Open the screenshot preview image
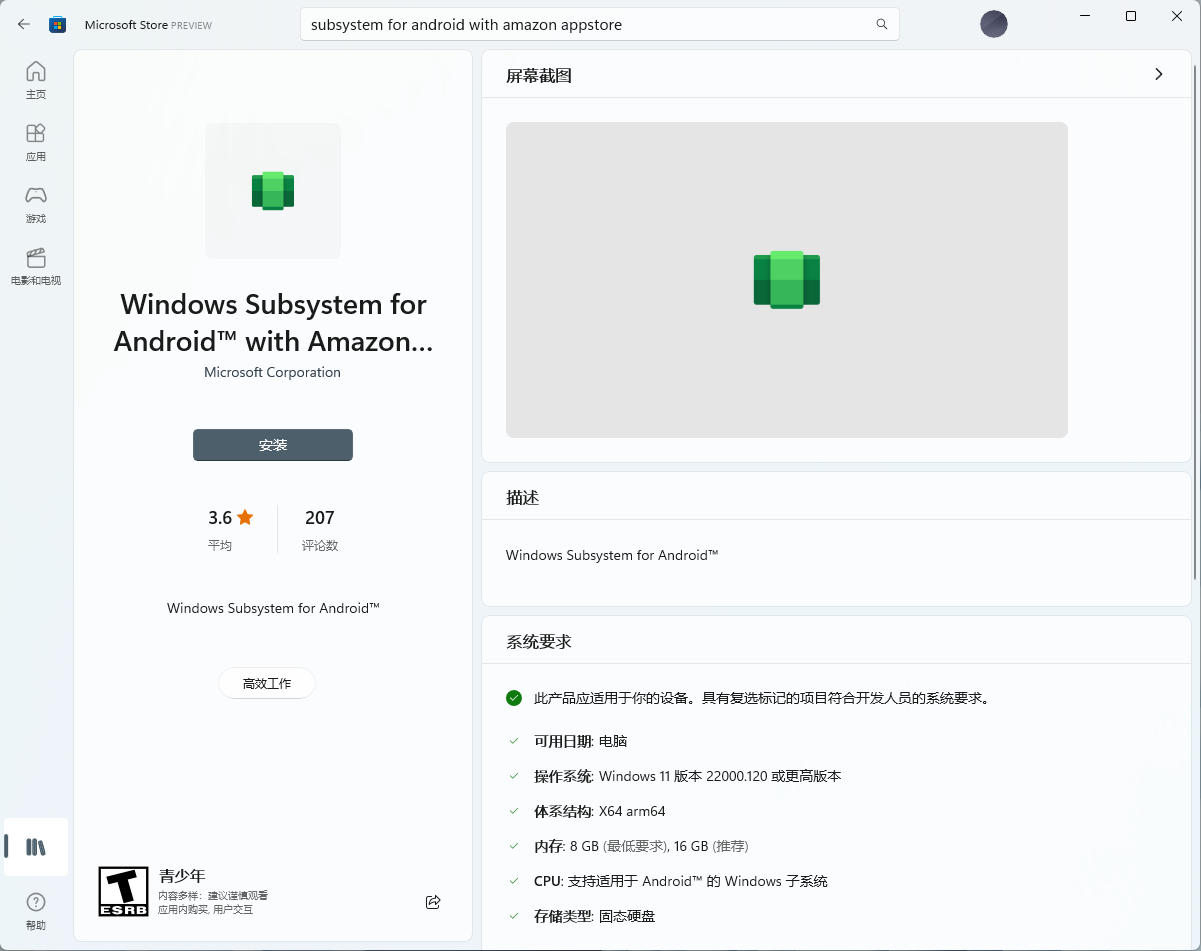 click(786, 279)
